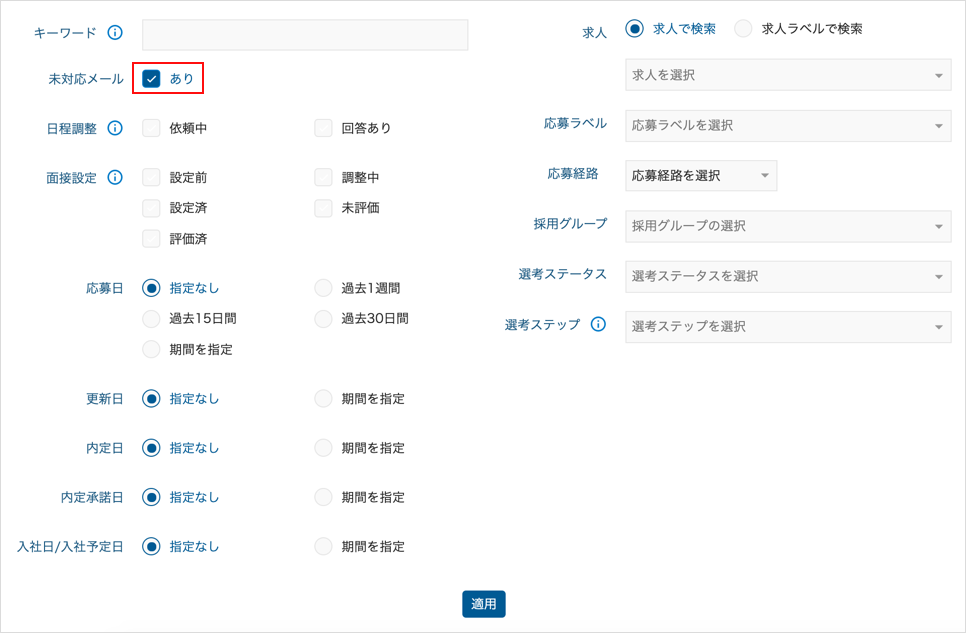Select 指定なし radio for 内定承諾日
966x633 pixels.
[151, 497]
